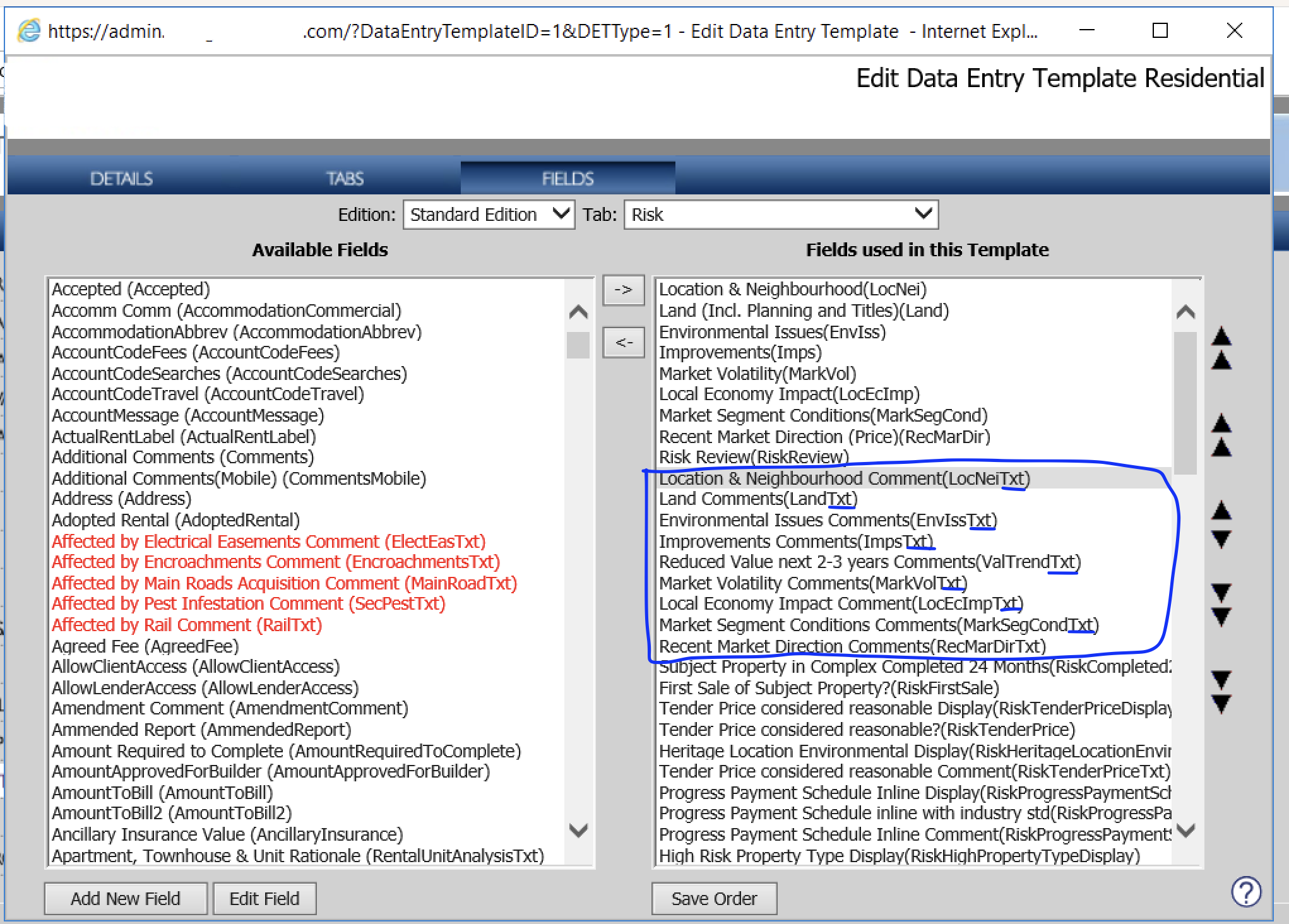Select 'Location & Neighbourhood(LocNei)' in template fields
This screenshot has height=924, width=1289.
(793, 289)
